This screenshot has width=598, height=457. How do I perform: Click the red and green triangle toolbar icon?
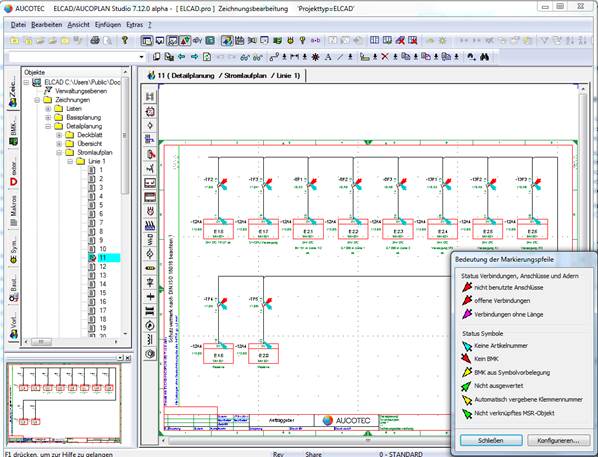185,40
